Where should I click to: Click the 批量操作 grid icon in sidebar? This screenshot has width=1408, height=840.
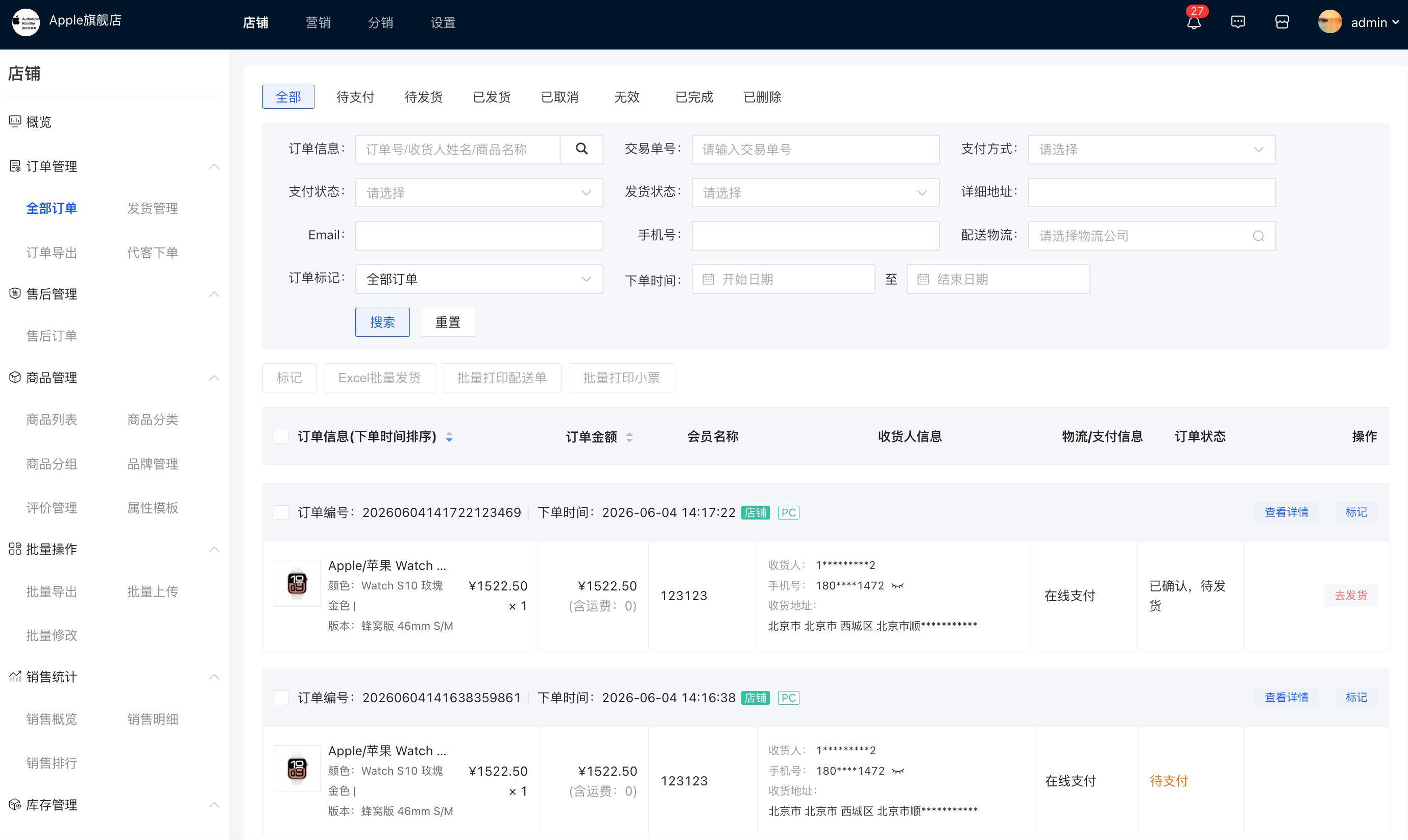pyautogui.click(x=15, y=549)
